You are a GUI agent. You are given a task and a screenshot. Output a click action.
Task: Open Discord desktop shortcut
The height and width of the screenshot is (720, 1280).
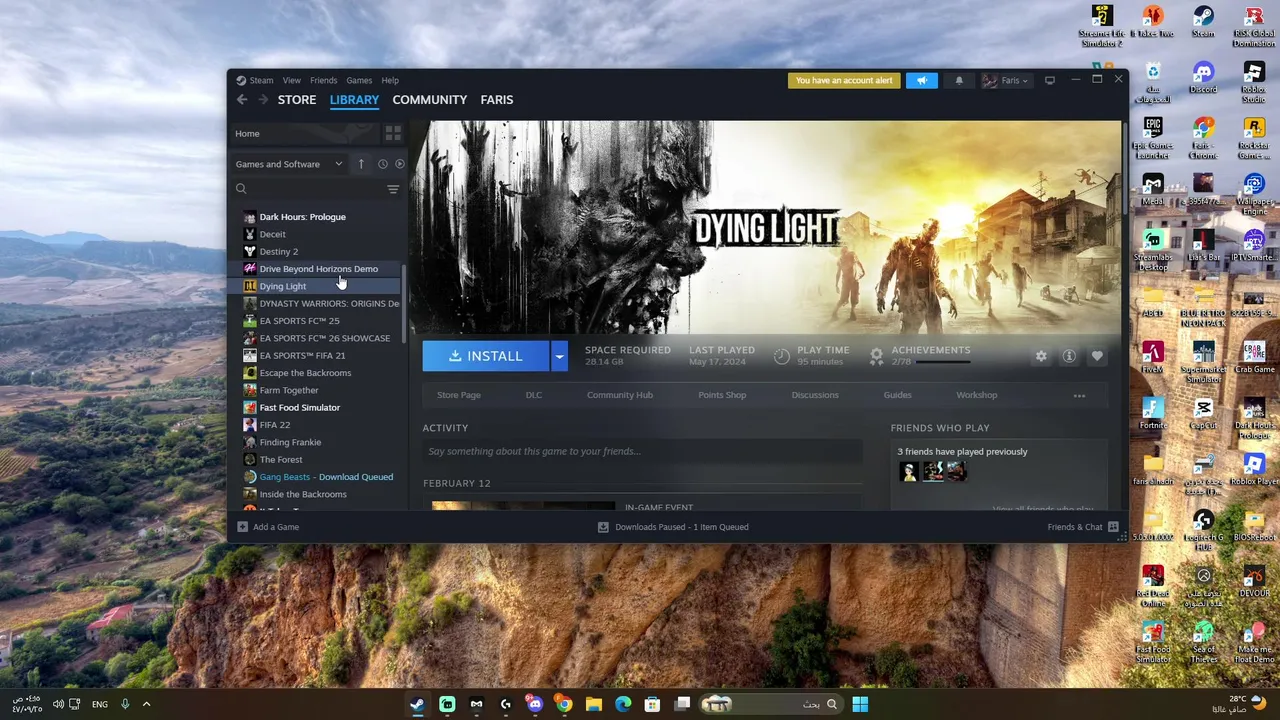[1203, 78]
